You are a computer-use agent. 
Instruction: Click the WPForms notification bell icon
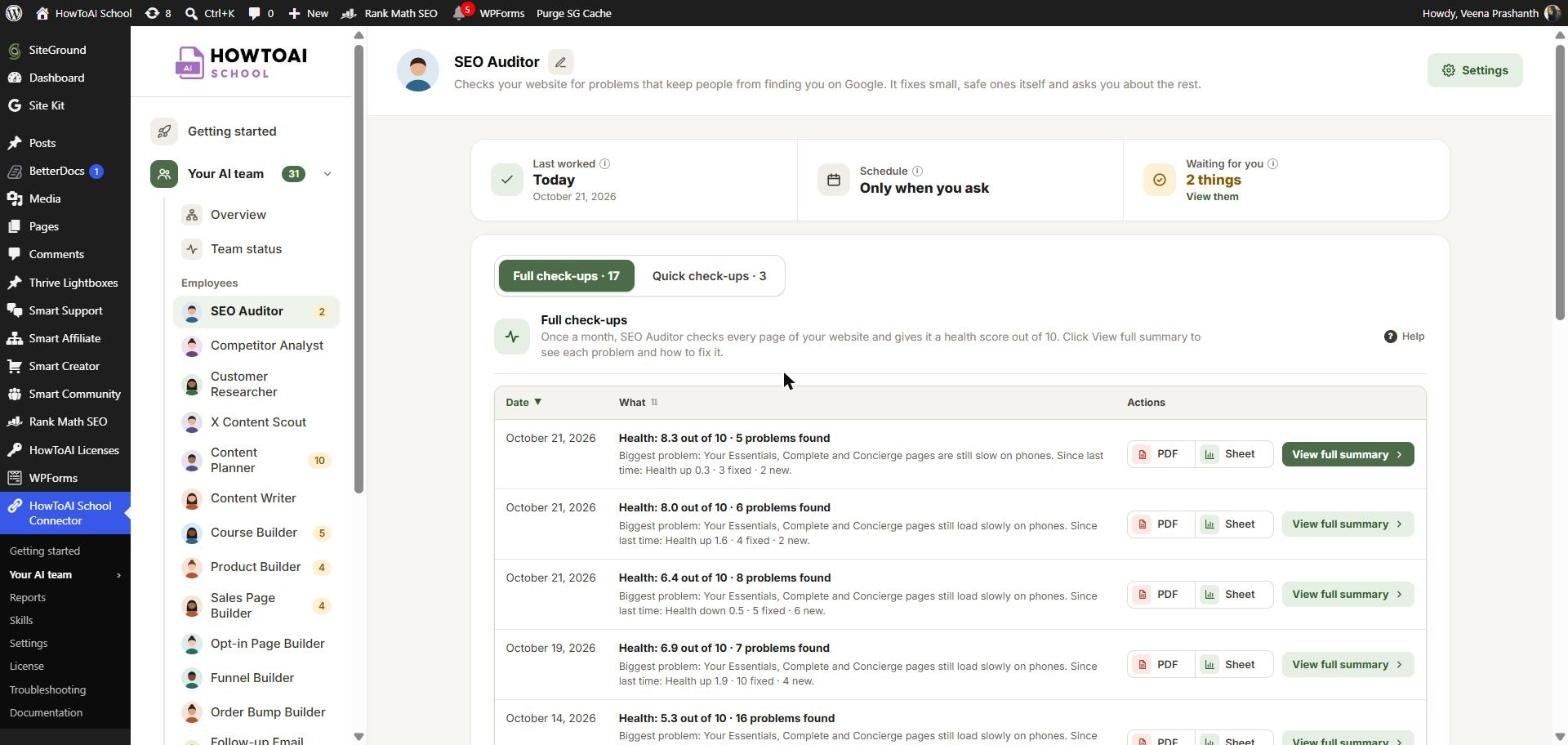point(460,13)
